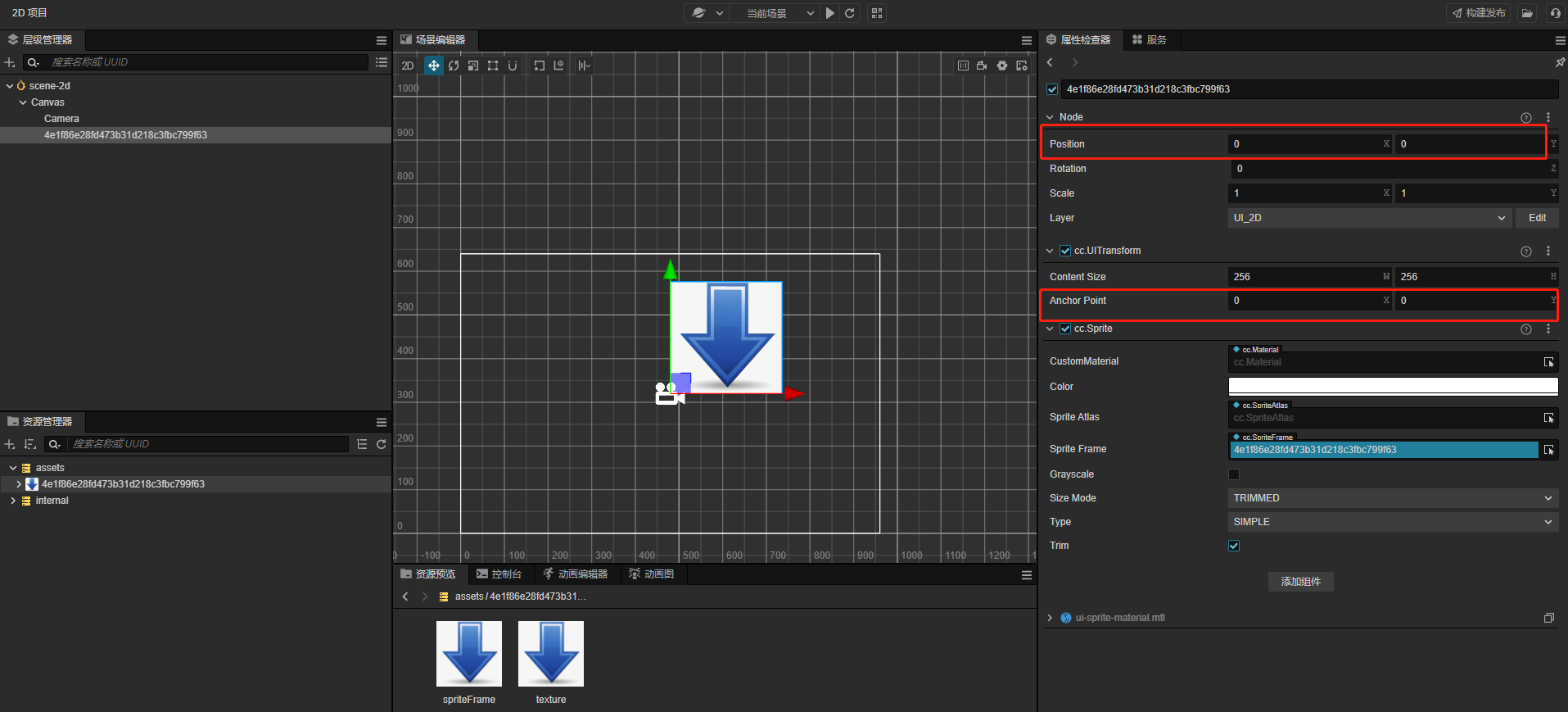
Task: Click the refresh preview icon
Action: point(850,13)
